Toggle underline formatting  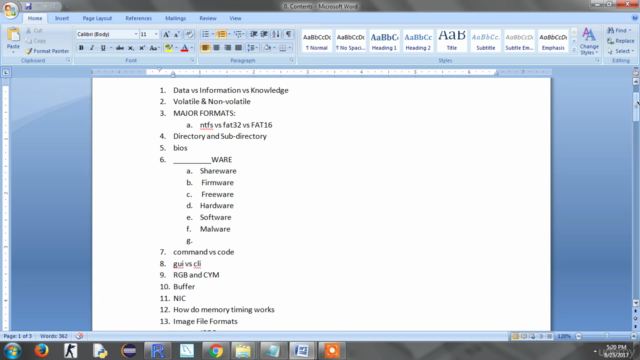(x=103, y=48)
